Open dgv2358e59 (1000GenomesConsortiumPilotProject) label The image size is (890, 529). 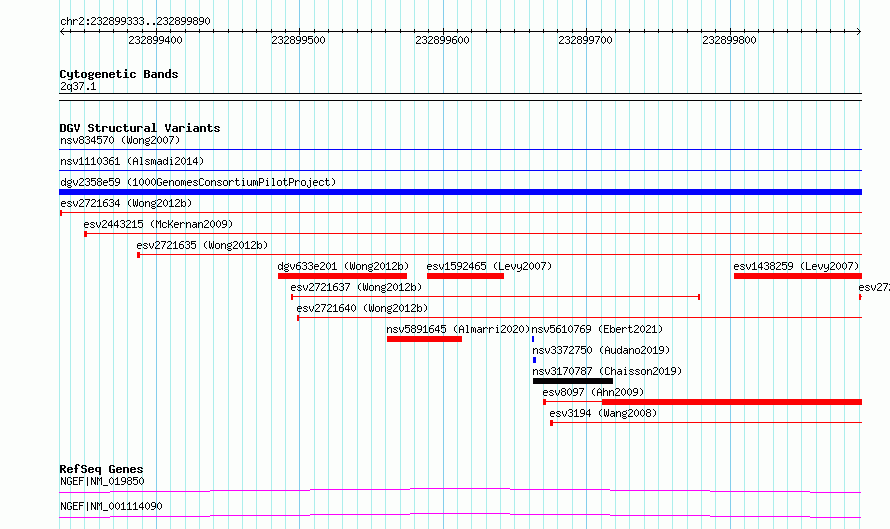coord(198,182)
